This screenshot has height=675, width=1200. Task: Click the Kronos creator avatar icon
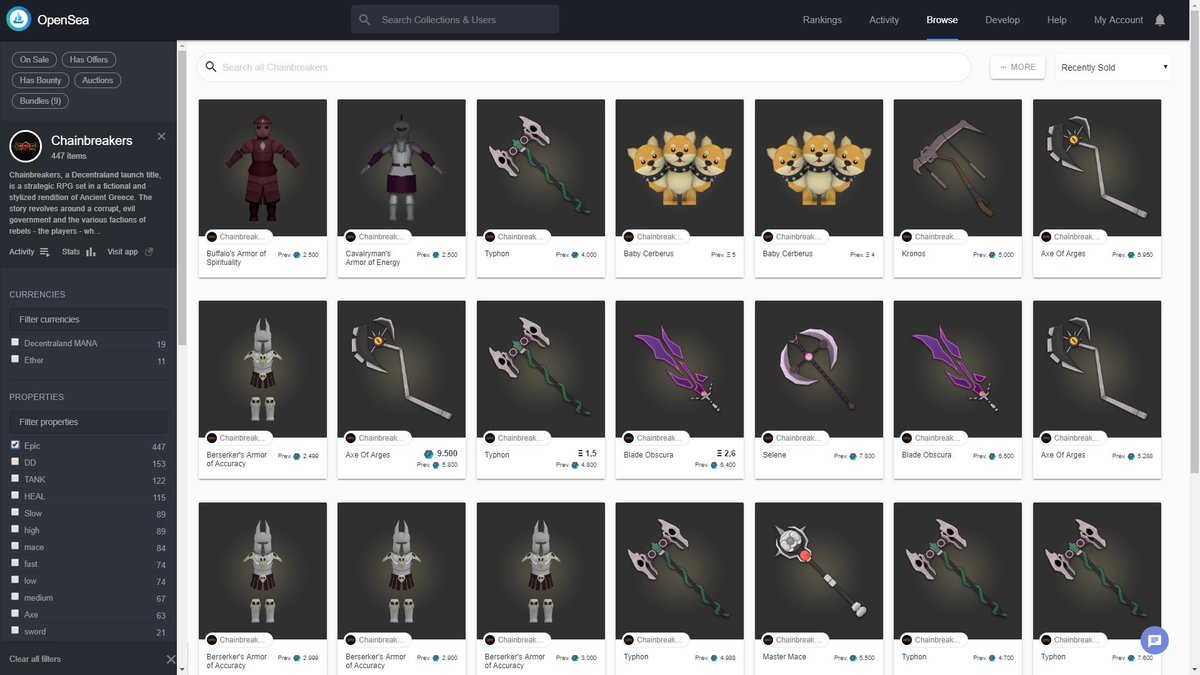908,237
